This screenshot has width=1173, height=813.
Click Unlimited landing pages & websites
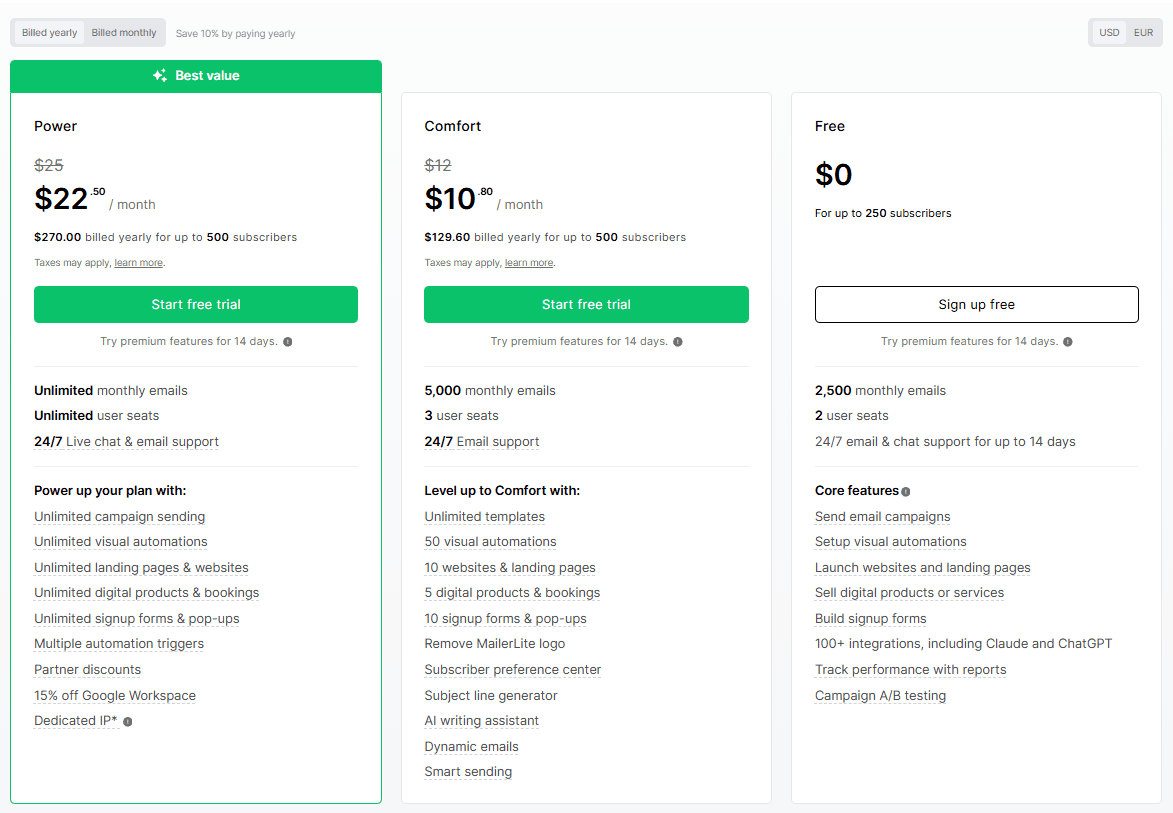[x=141, y=568]
